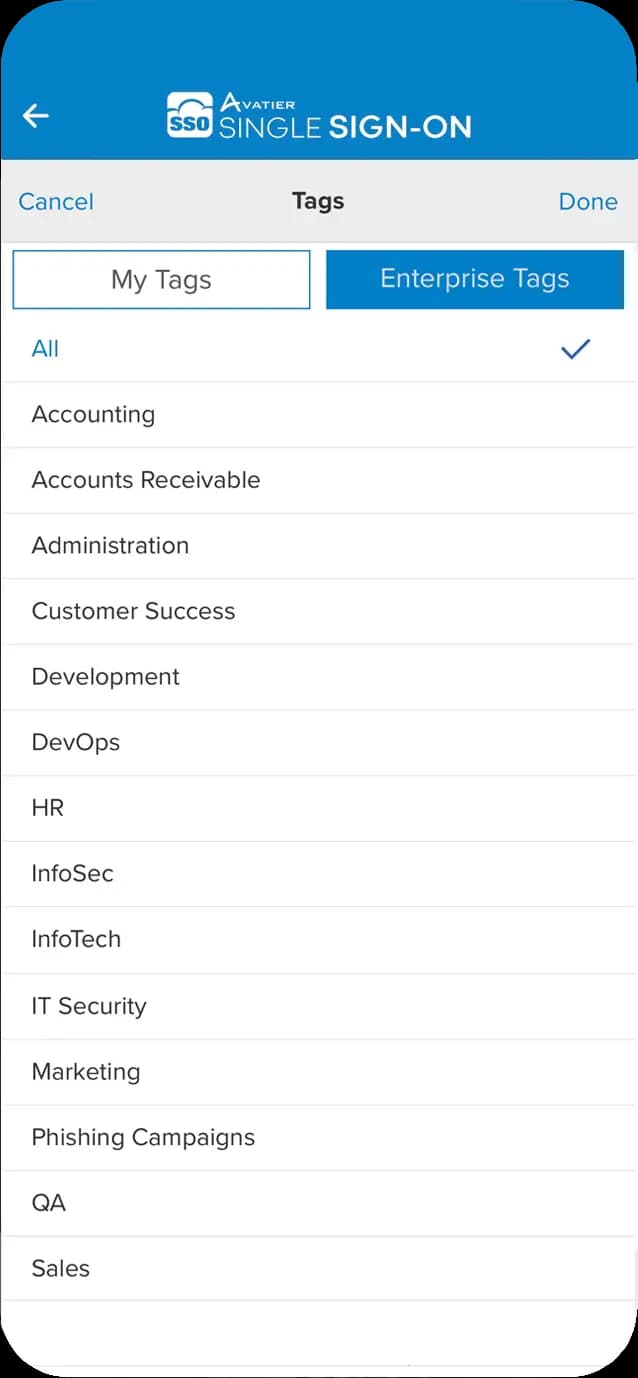Select the Phishing Campaigns tag
Viewport: 638px width, 1378px height.
(x=143, y=1137)
